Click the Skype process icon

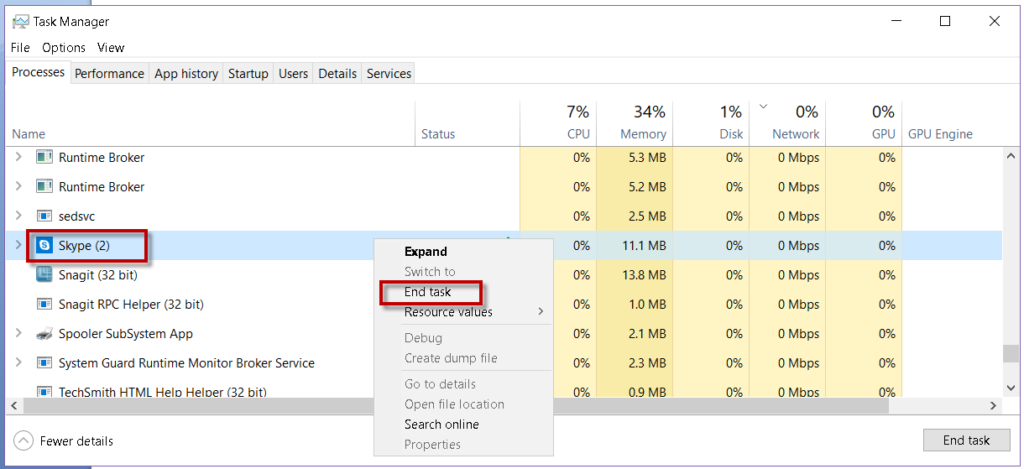point(45,246)
